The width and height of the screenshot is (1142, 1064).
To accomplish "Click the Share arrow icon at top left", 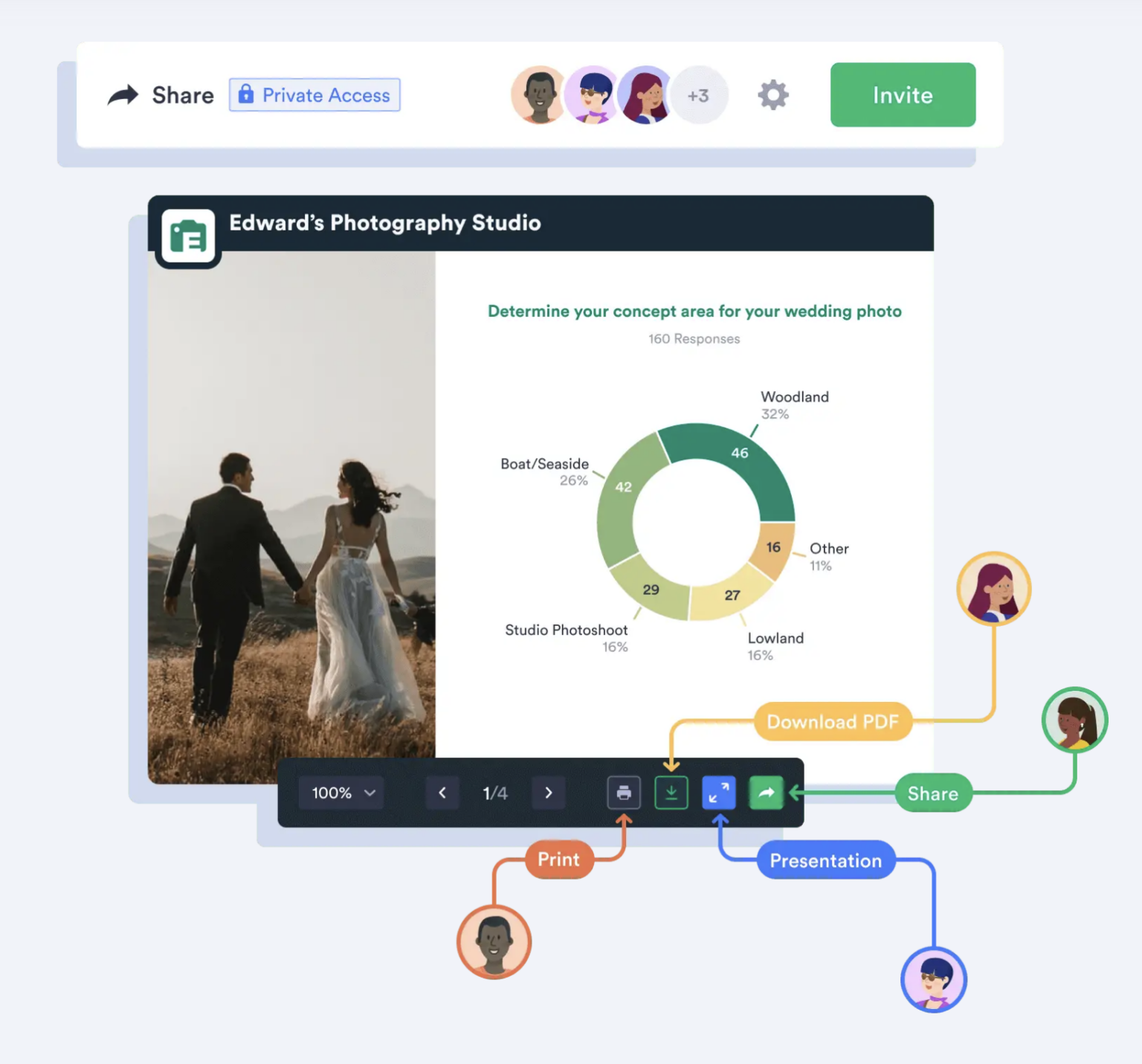I will tap(123, 94).
